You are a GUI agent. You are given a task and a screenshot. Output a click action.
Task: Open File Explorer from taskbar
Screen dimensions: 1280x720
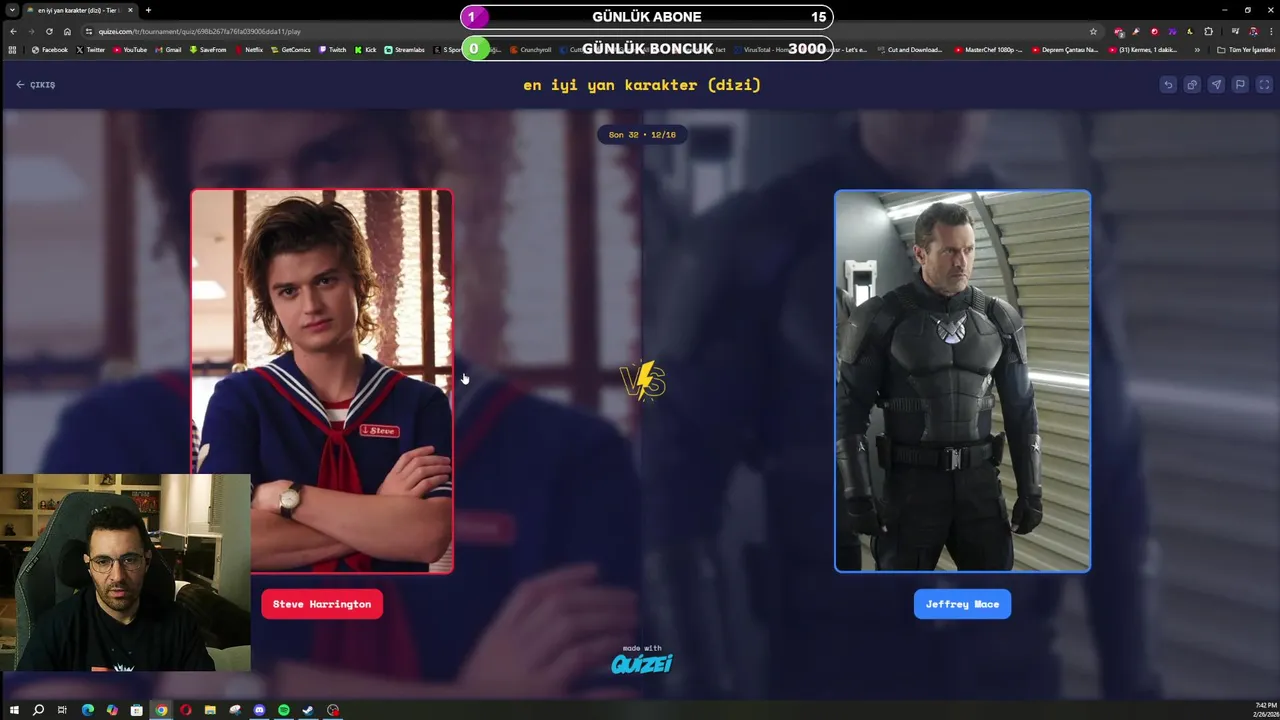click(x=210, y=710)
